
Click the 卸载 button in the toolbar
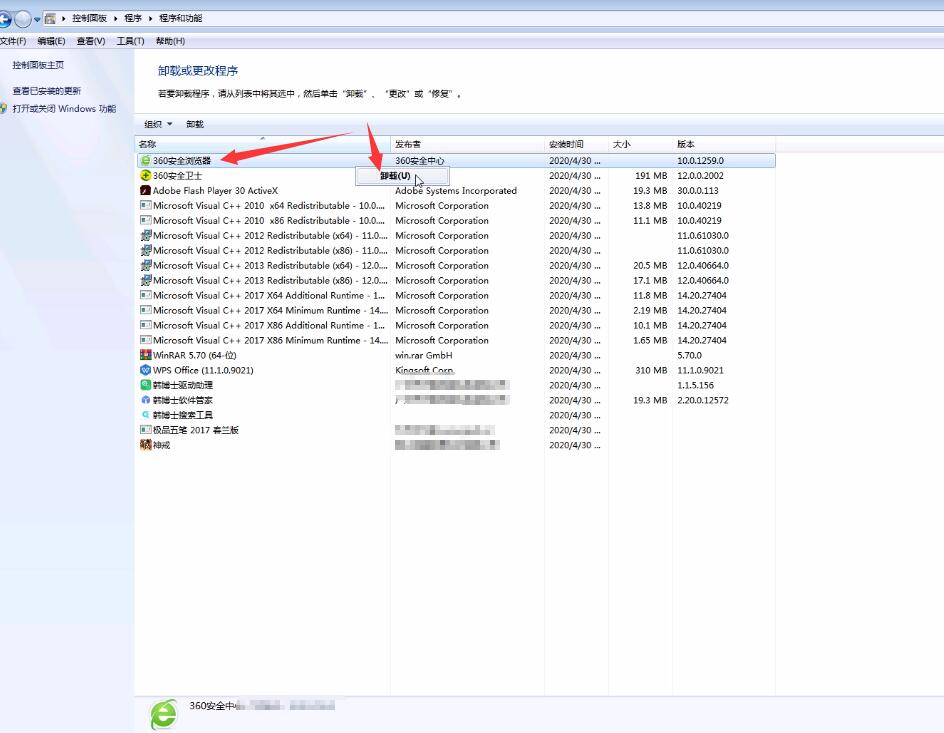195,125
